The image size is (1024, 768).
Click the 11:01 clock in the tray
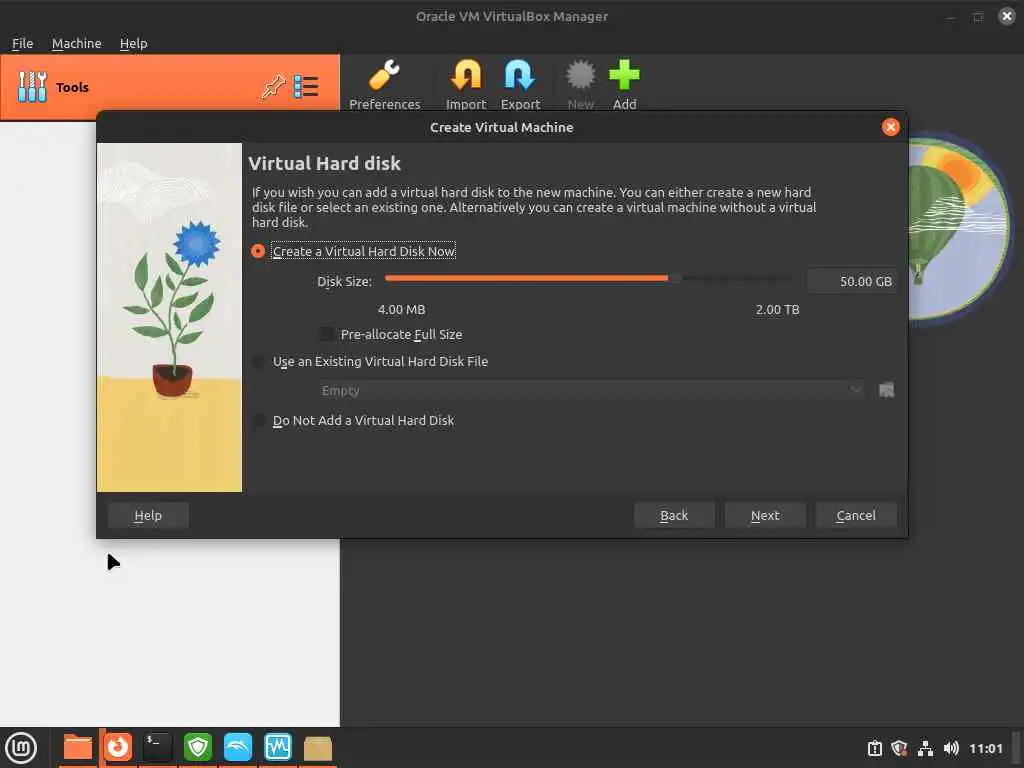(x=985, y=748)
